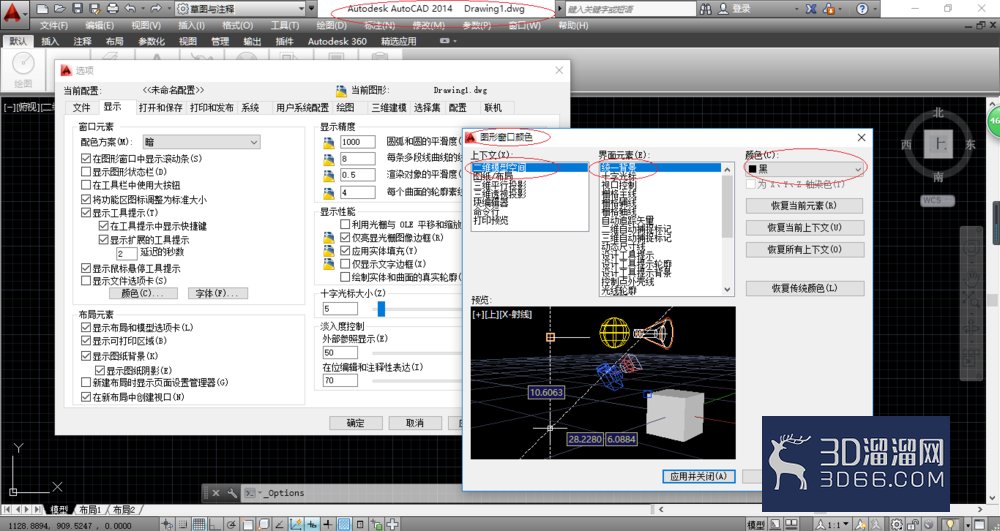The width and height of the screenshot is (1000, 531).
Task: Check 显示文件选项卡(S) checkbox
Action: (86, 280)
